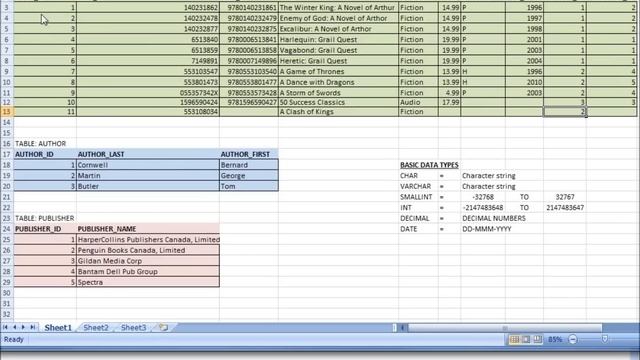Select the PUBLISHER_ID header cell
640x360 pixels.
tap(45, 229)
